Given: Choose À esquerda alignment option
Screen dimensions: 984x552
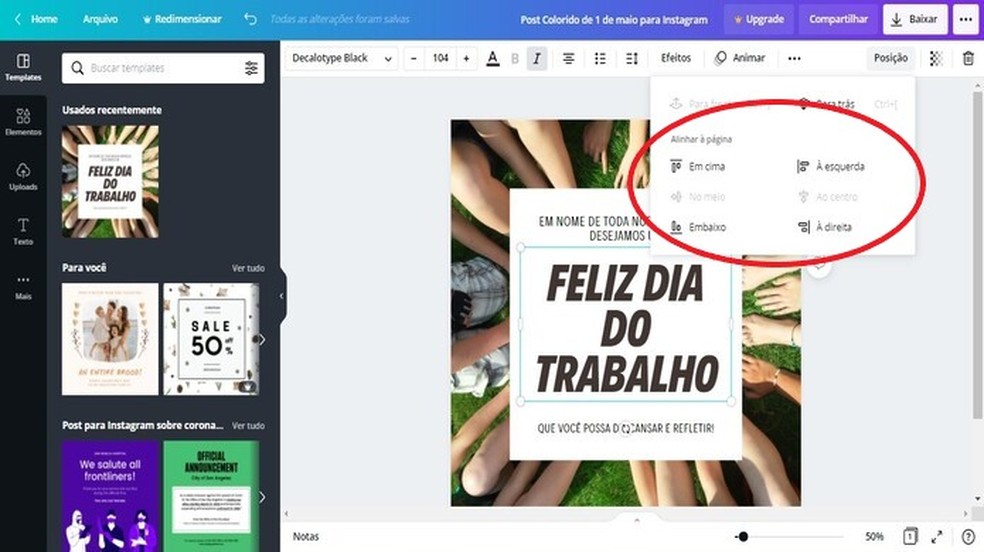Looking at the screenshot, I should click(x=831, y=167).
